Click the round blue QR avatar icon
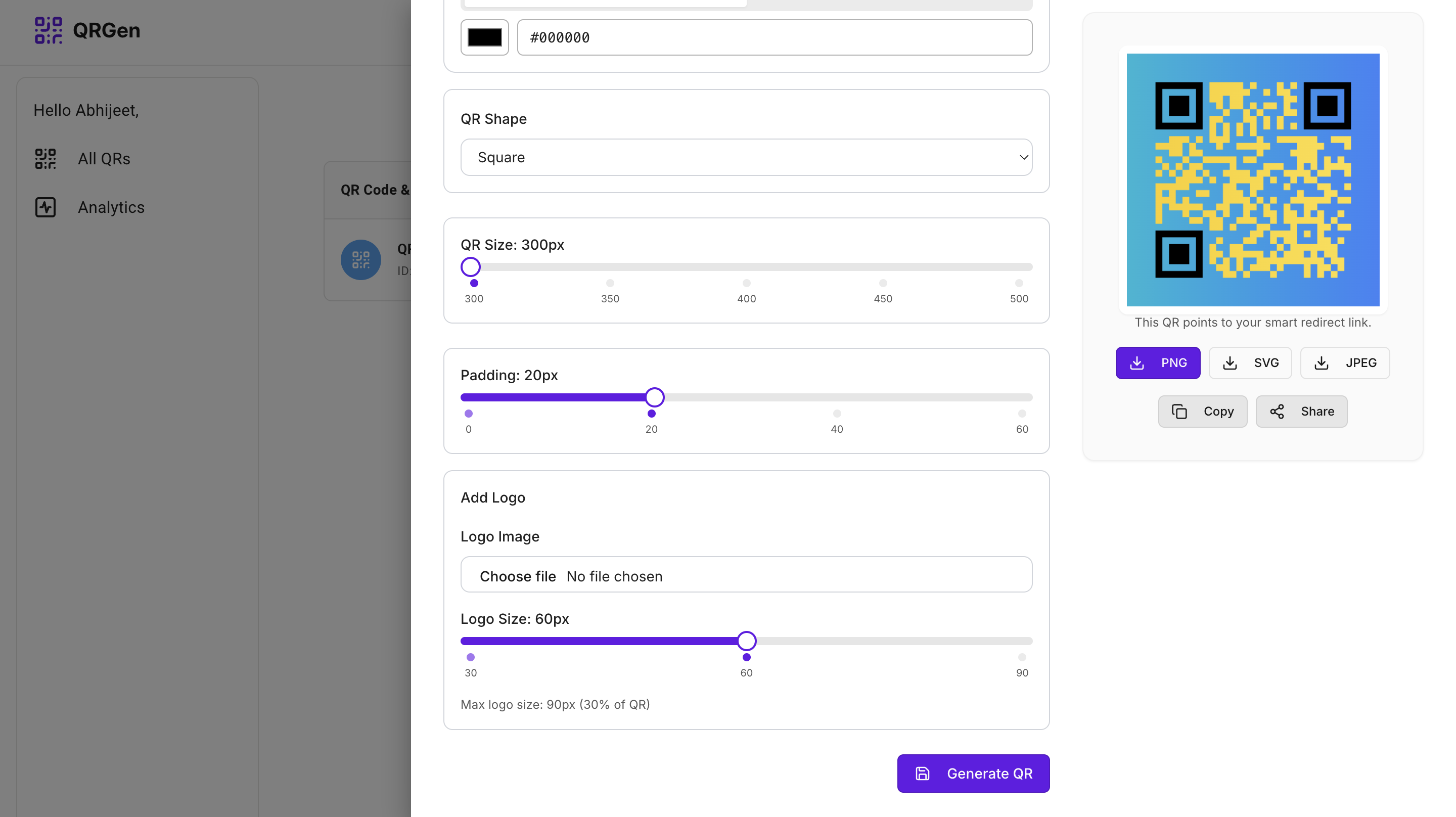 (x=360, y=260)
